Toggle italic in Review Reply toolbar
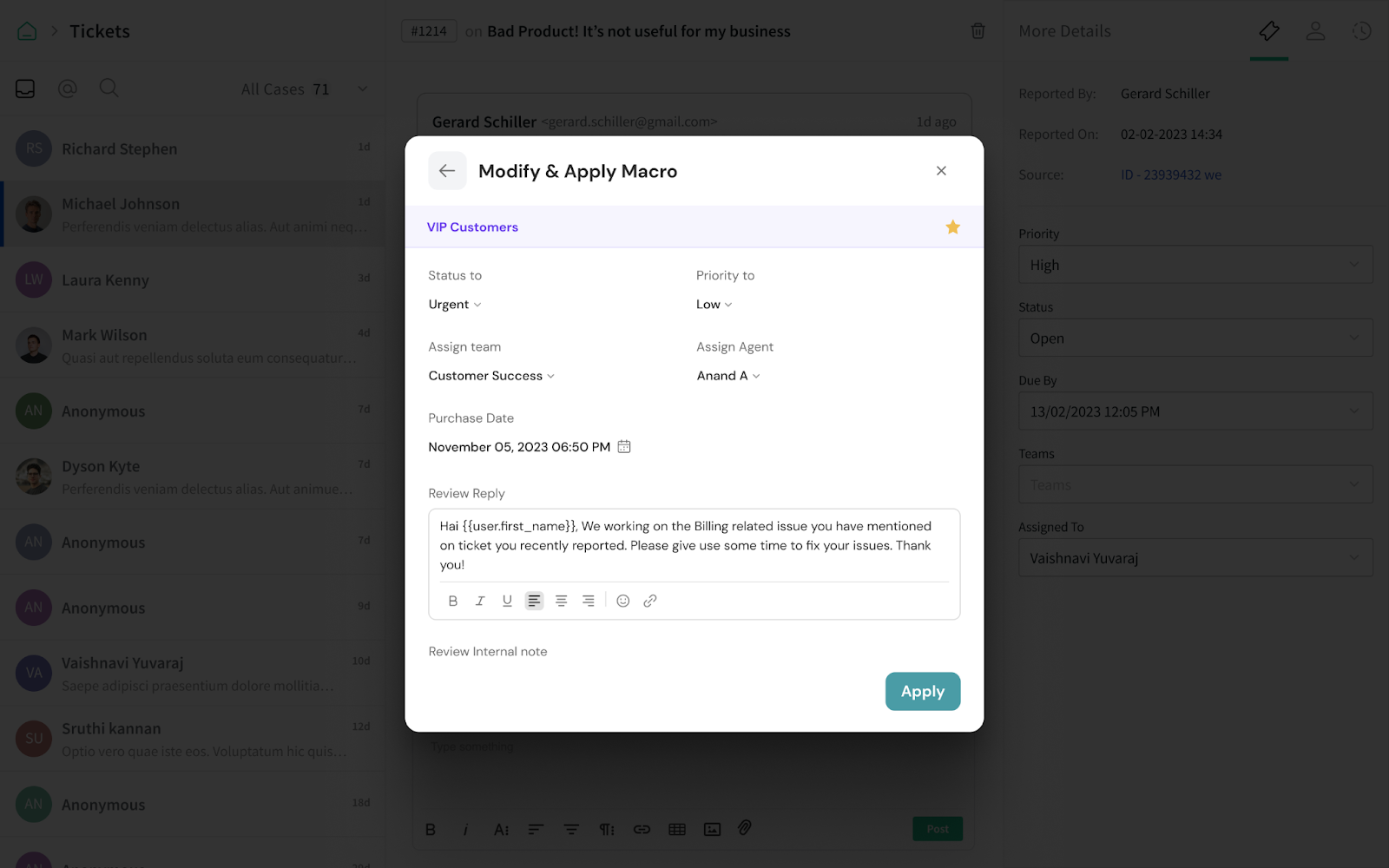 pyautogui.click(x=480, y=601)
